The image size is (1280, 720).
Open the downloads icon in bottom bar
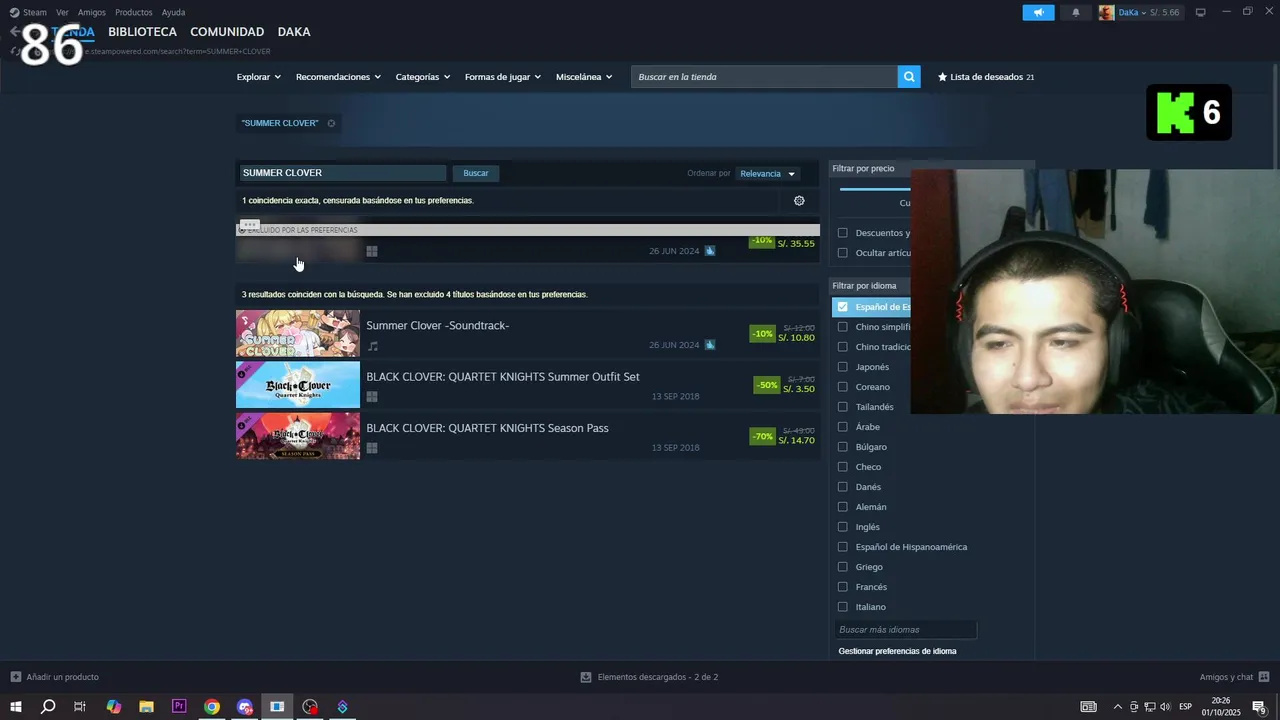586,677
